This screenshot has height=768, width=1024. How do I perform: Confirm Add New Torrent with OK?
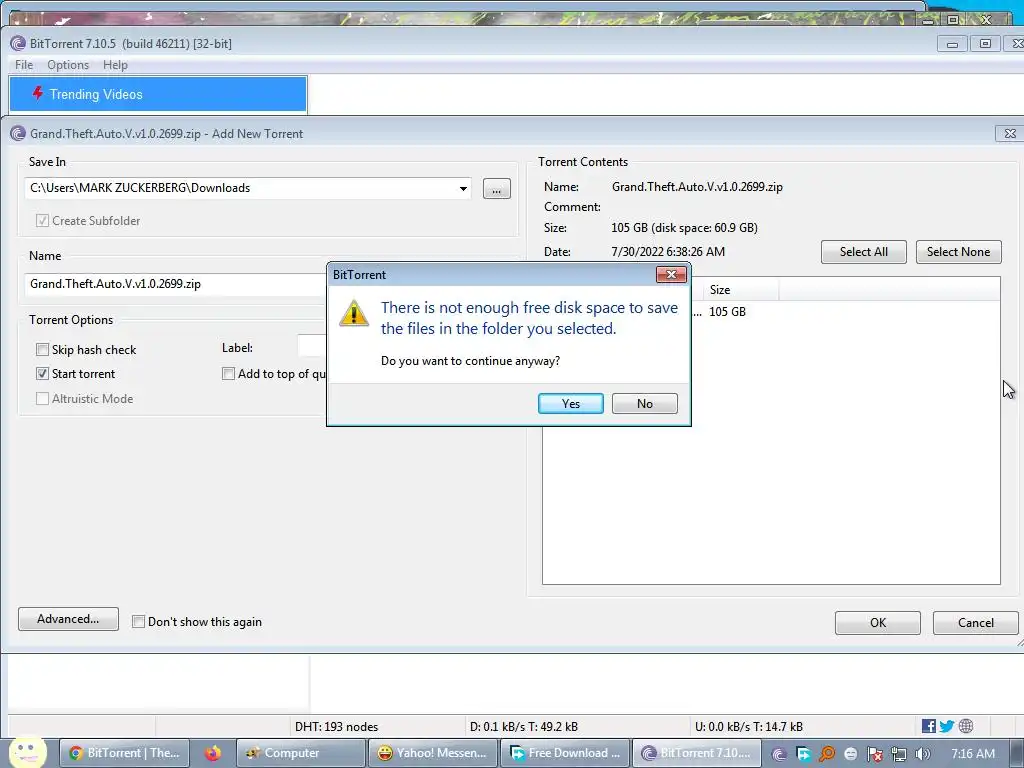click(x=878, y=623)
